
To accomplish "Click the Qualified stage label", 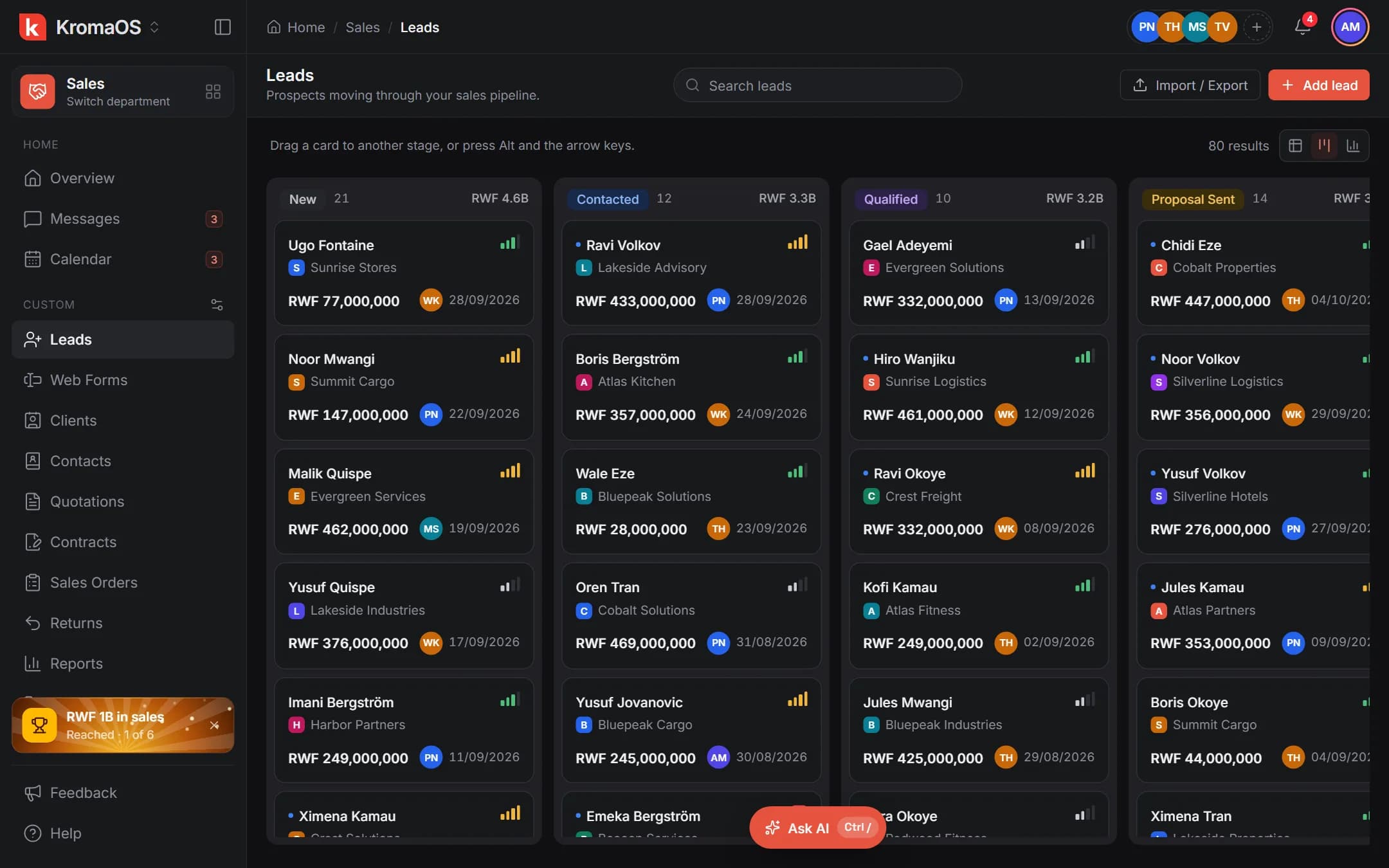I will 891,199.
